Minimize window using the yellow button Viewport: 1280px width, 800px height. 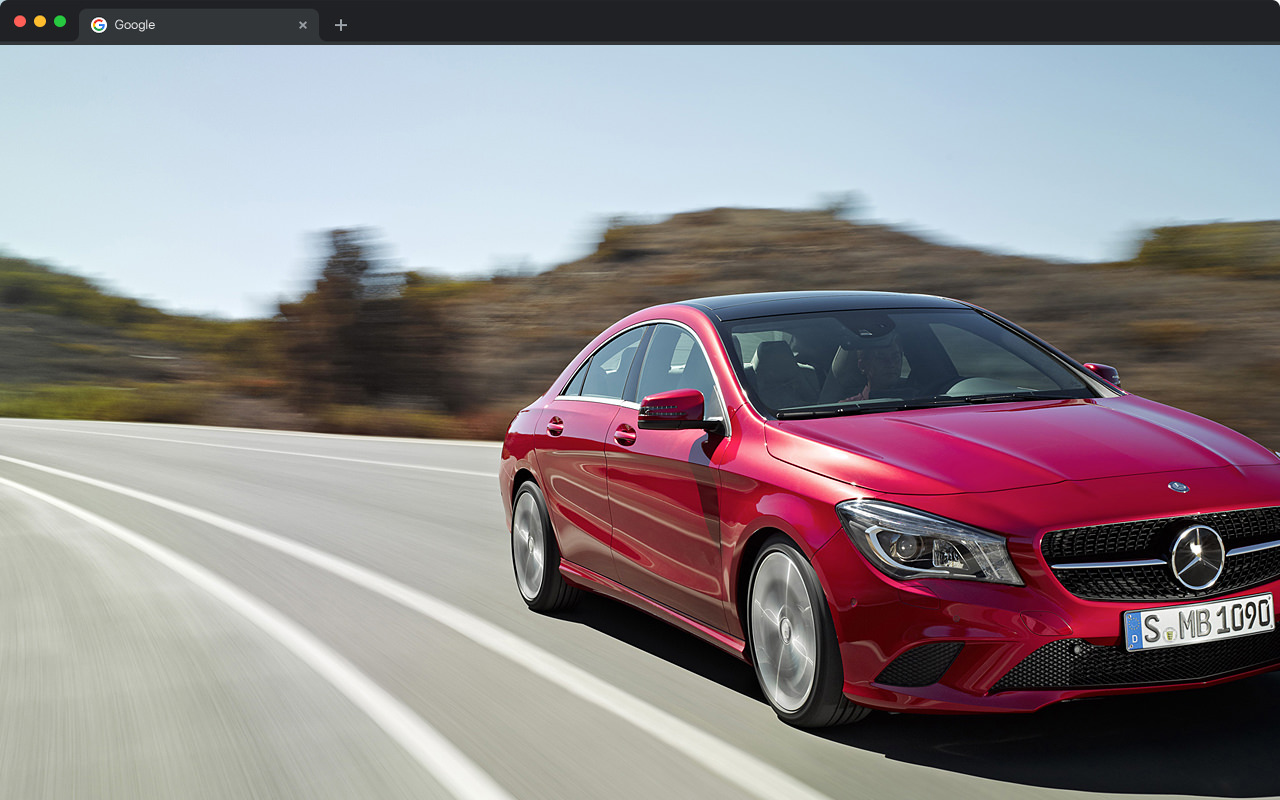point(40,21)
